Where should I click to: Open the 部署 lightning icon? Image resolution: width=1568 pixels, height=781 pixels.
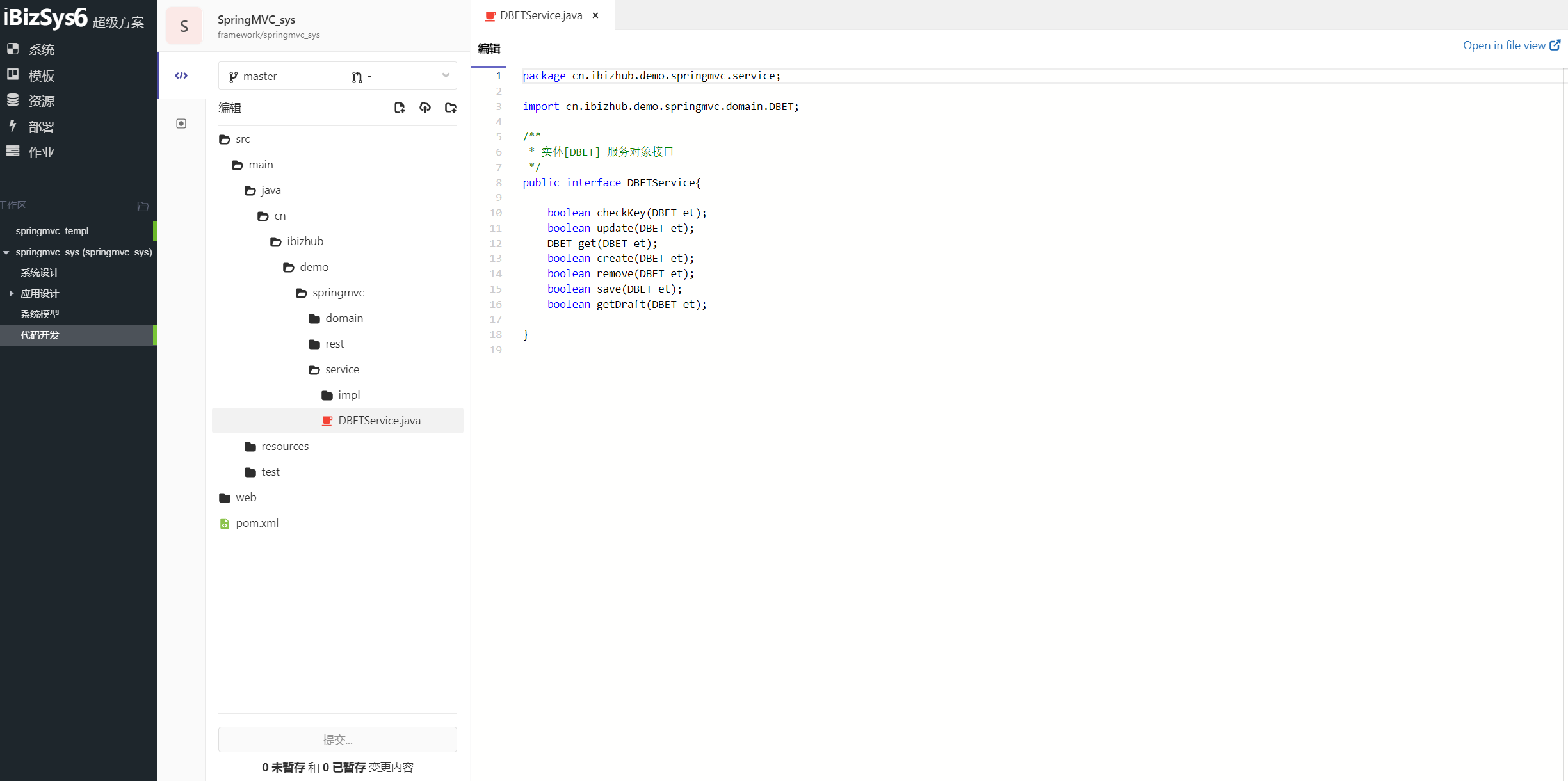pyautogui.click(x=13, y=125)
